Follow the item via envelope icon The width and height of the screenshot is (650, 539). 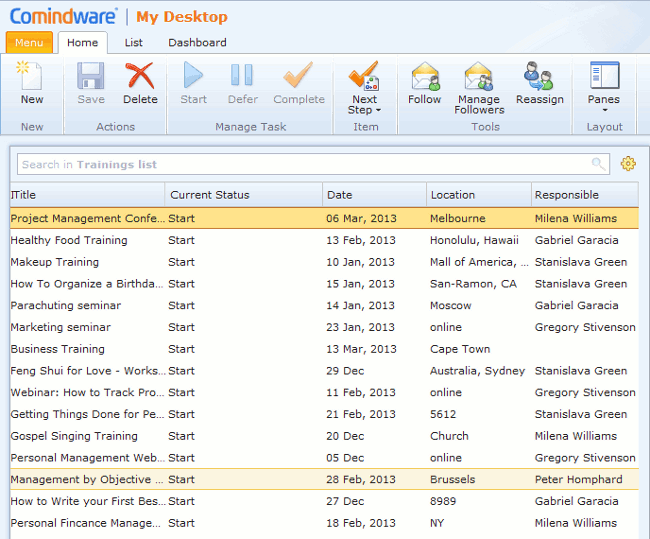426,76
